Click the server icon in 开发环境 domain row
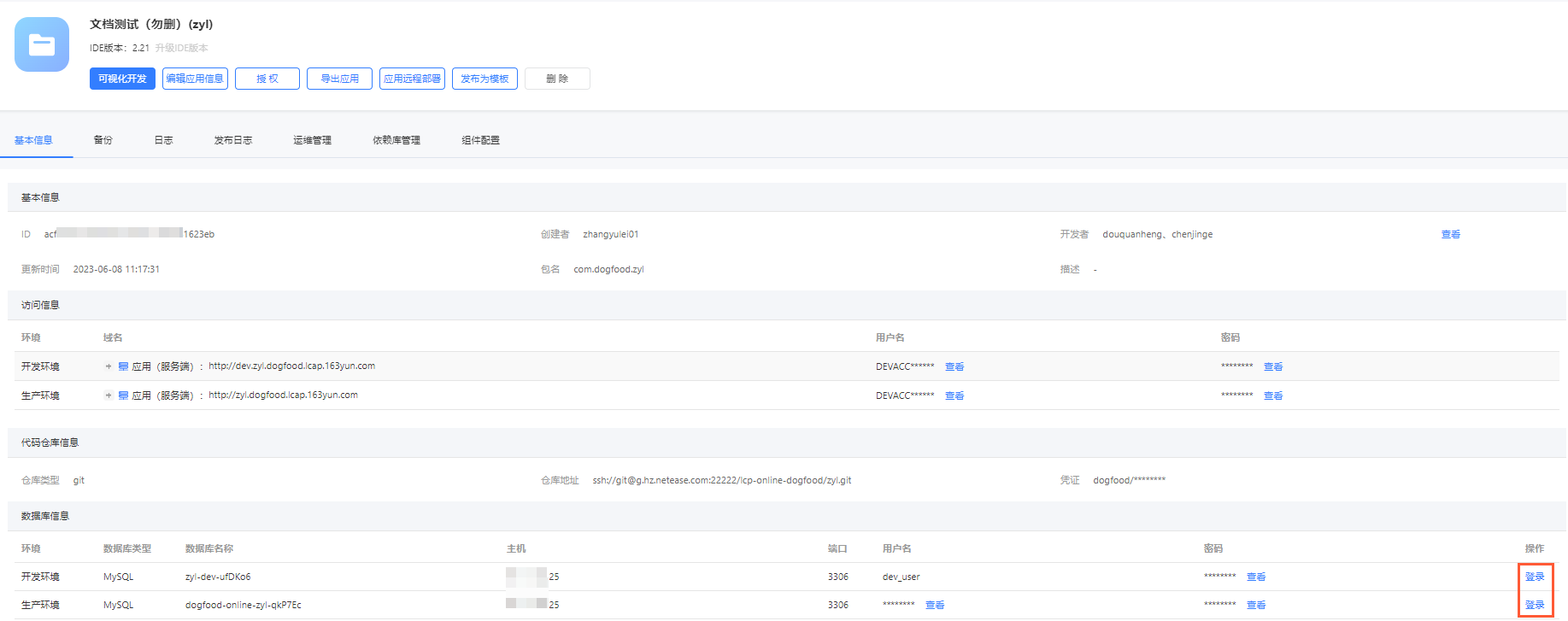 (x=123, y=366)
